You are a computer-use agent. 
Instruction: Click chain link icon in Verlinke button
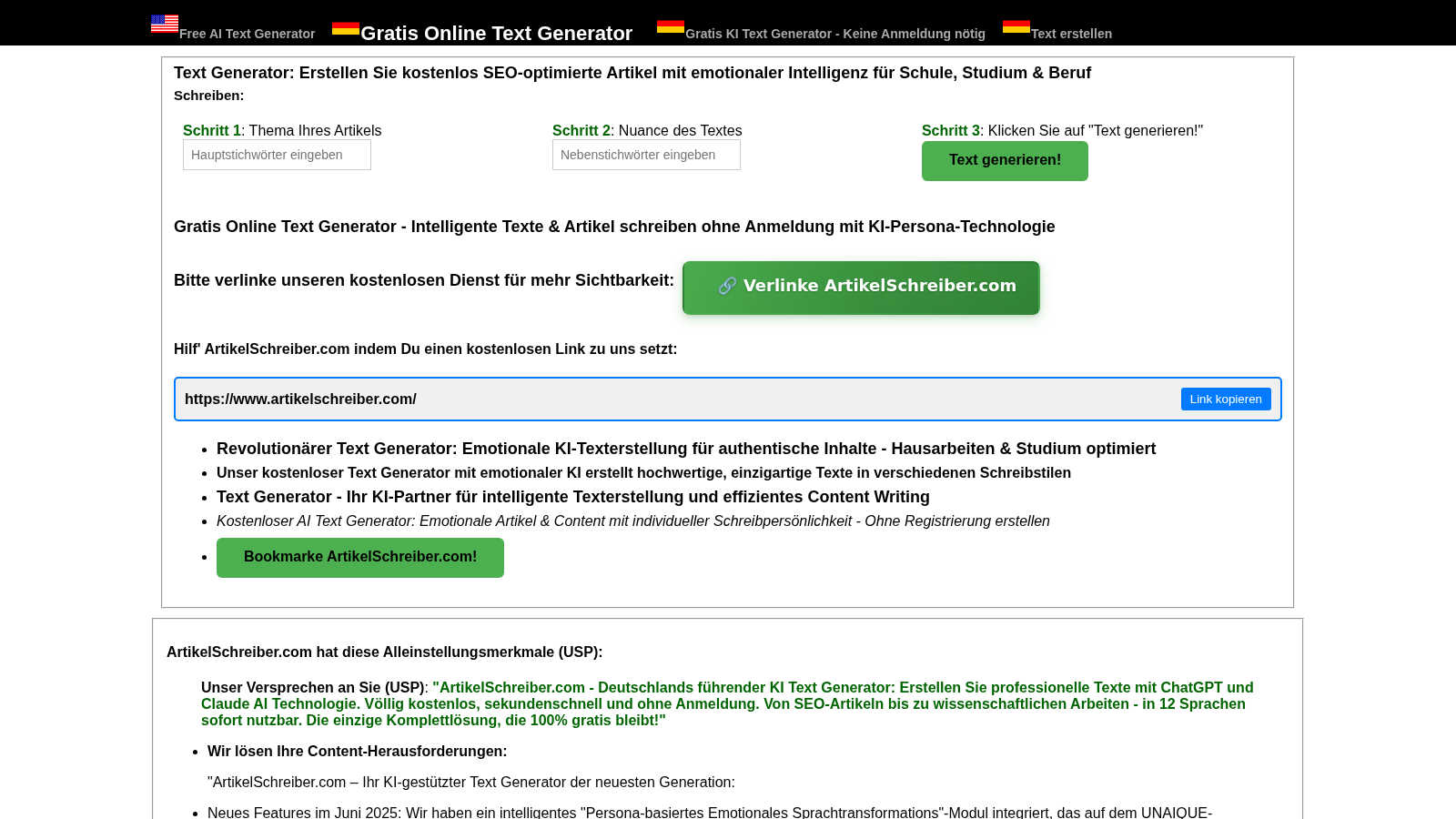point(727,286)
